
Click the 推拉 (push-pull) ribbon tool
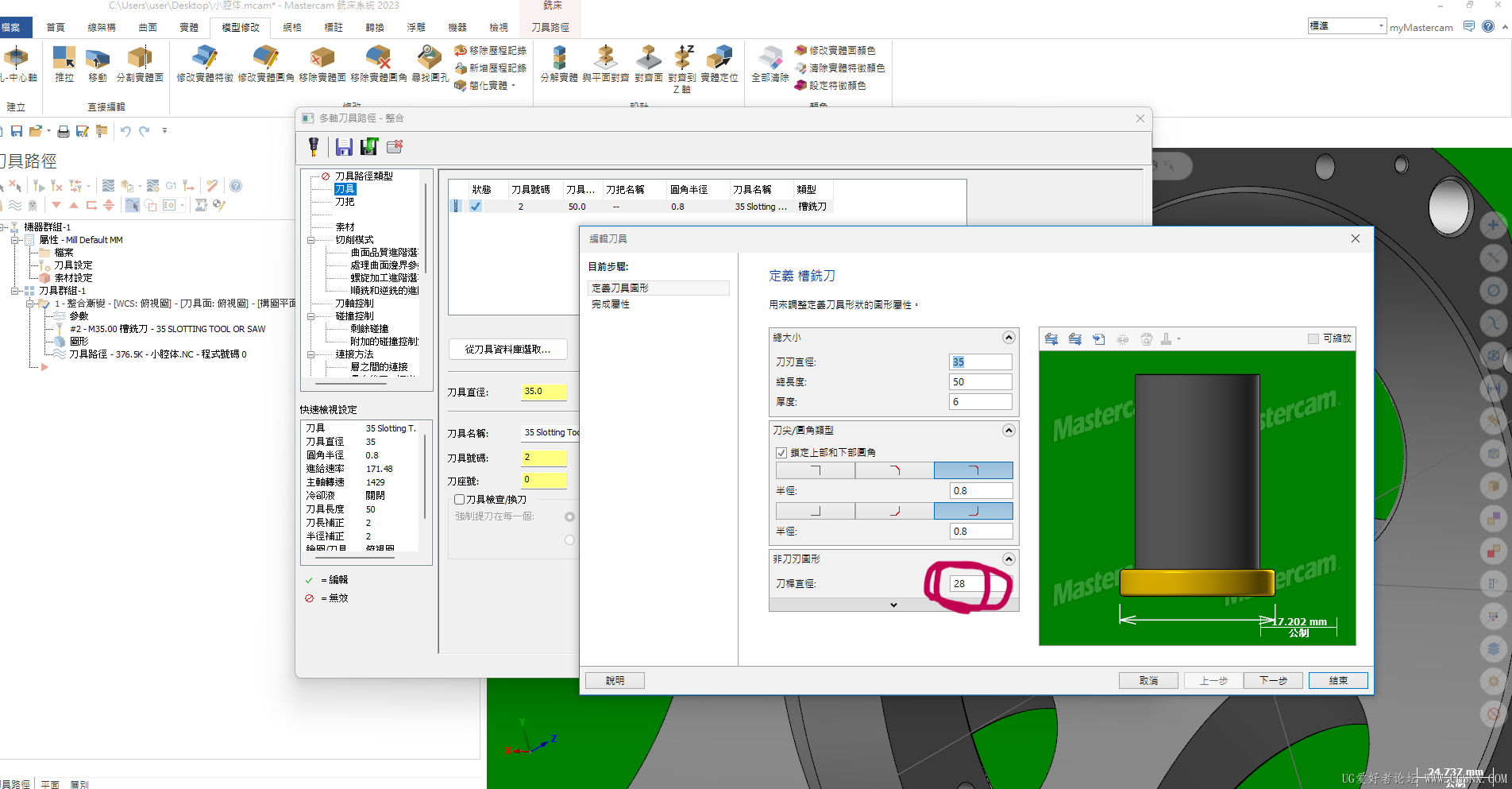tap(64, 64)
